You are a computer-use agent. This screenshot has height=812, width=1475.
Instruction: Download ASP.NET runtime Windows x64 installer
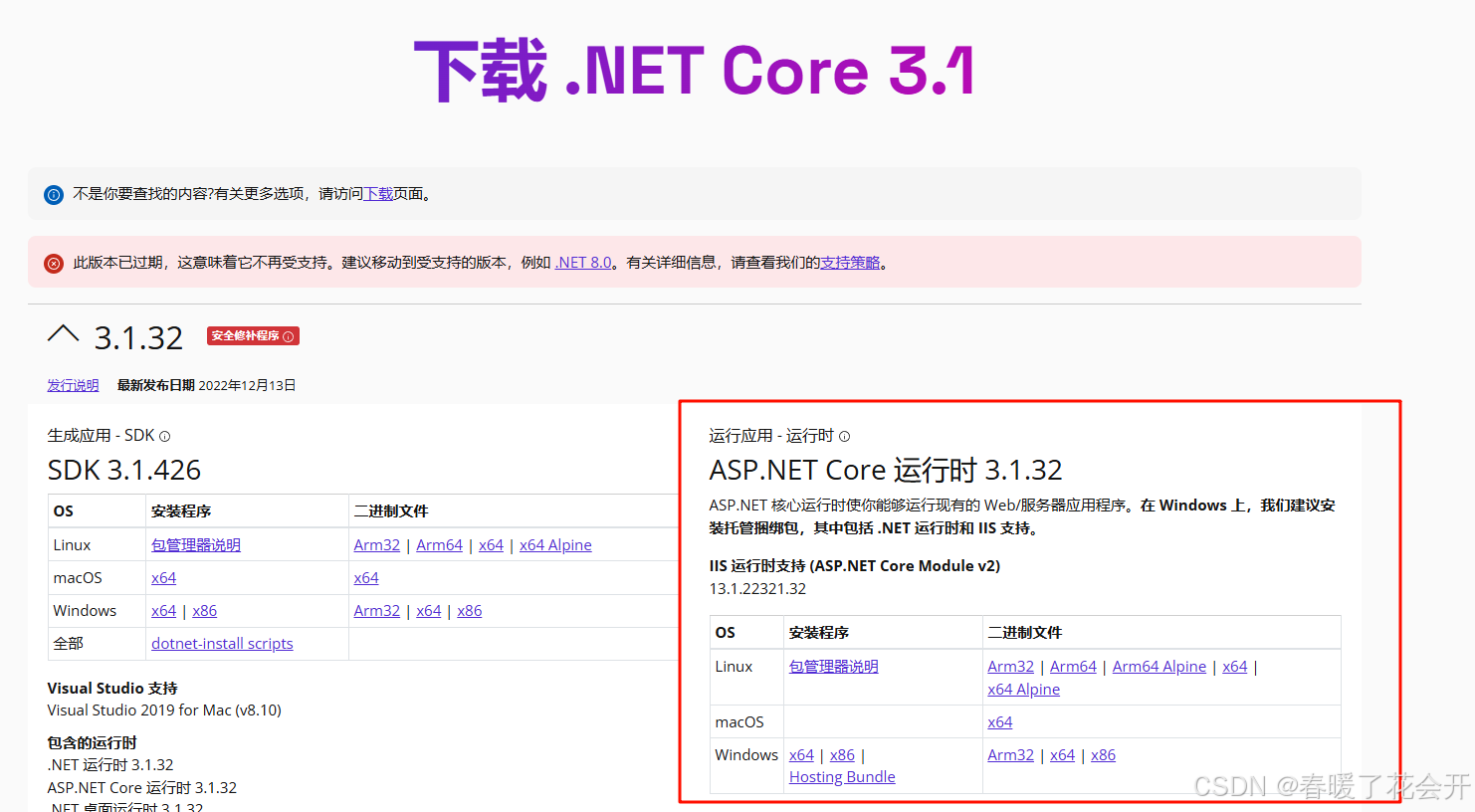tap(801, 755)
